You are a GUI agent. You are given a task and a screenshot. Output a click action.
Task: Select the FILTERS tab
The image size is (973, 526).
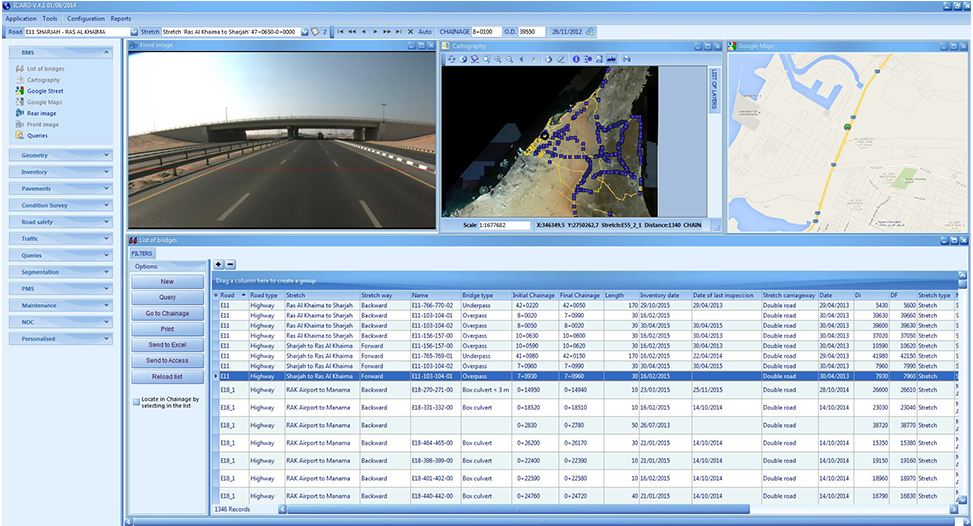(142, 253)
